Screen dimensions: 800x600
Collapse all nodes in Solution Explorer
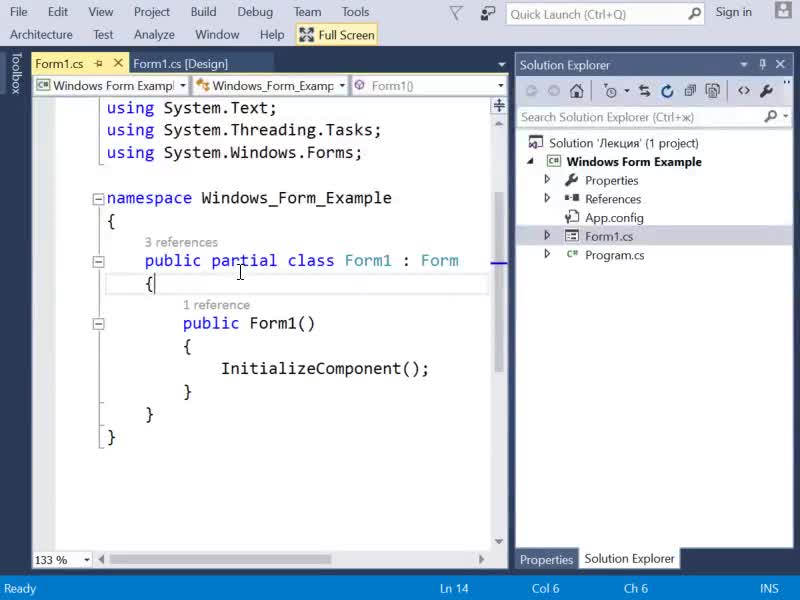coord(690,91)
